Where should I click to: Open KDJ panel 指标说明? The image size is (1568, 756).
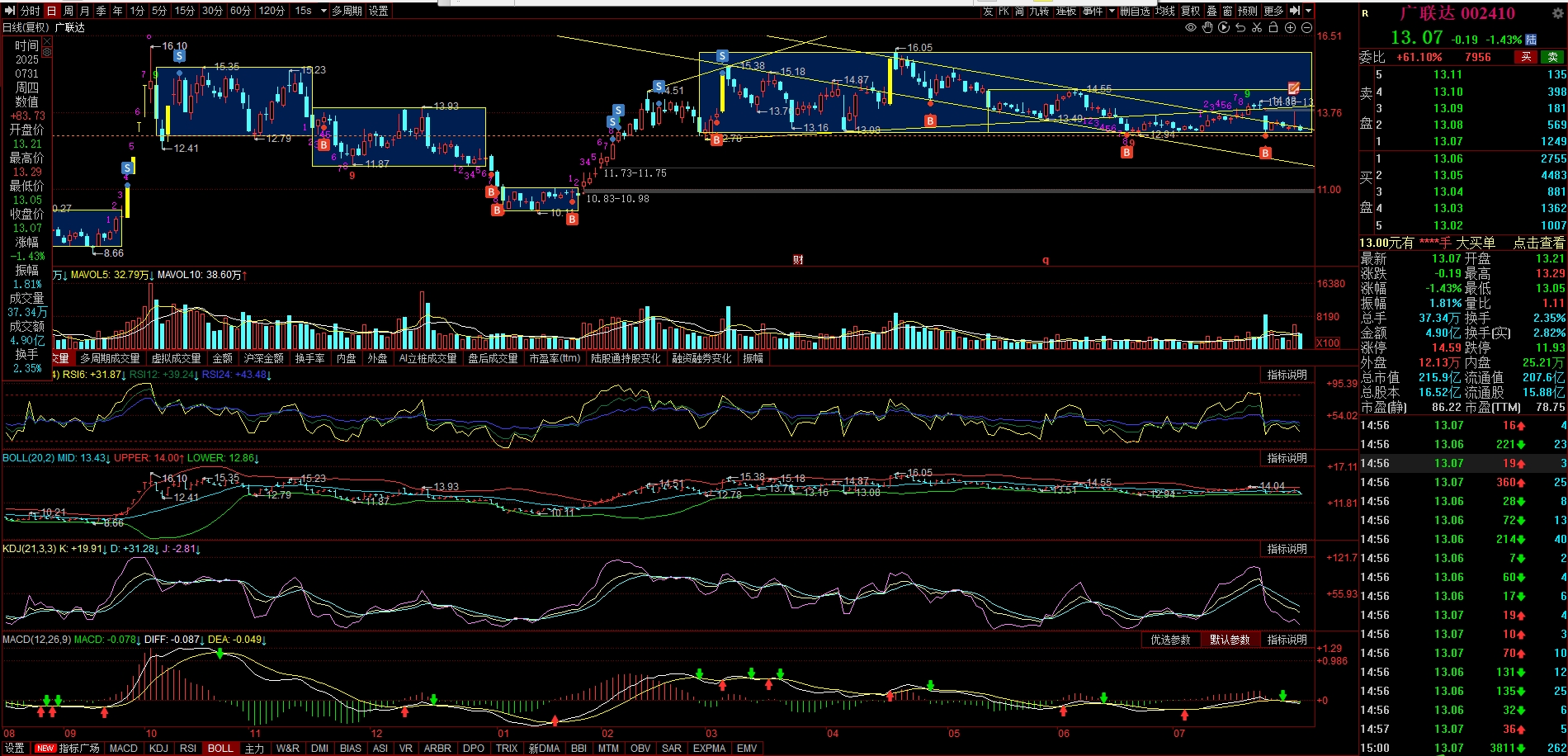(x=1287, y=549)
